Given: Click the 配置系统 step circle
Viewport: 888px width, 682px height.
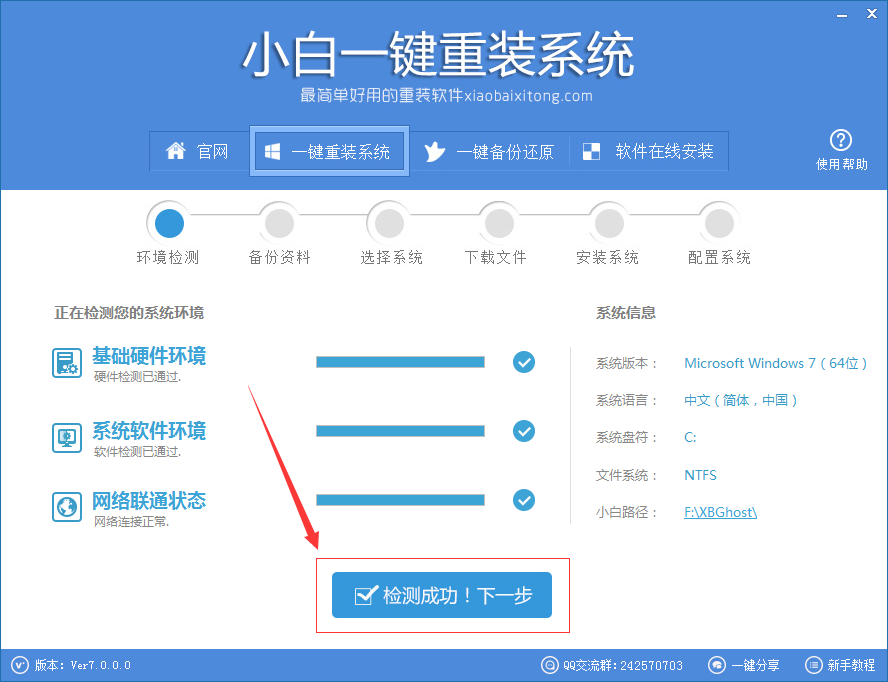Looking at the screenshot, I should [x=718, y=222].
